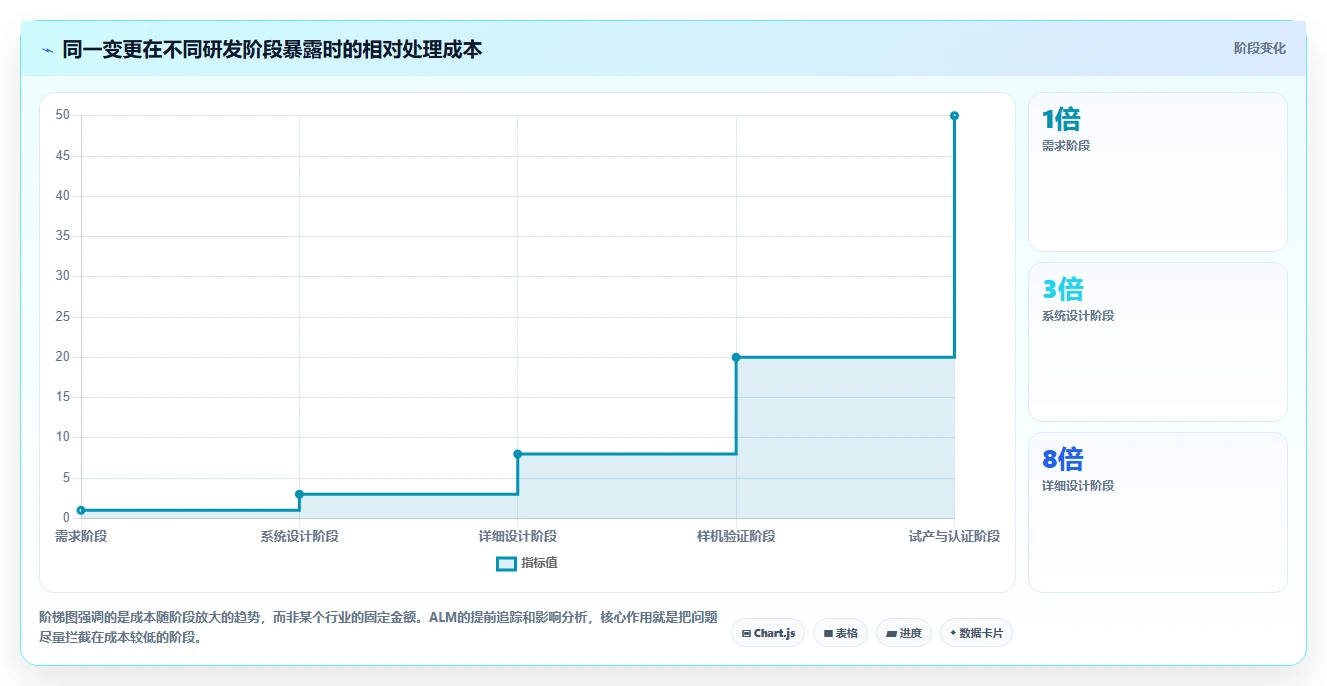This screenshot has width=1327, height=686.
Task: Click the chart title 同一变更在不同研发阶段暴露时的相对处理成本
Action: [x=272, y=49]
